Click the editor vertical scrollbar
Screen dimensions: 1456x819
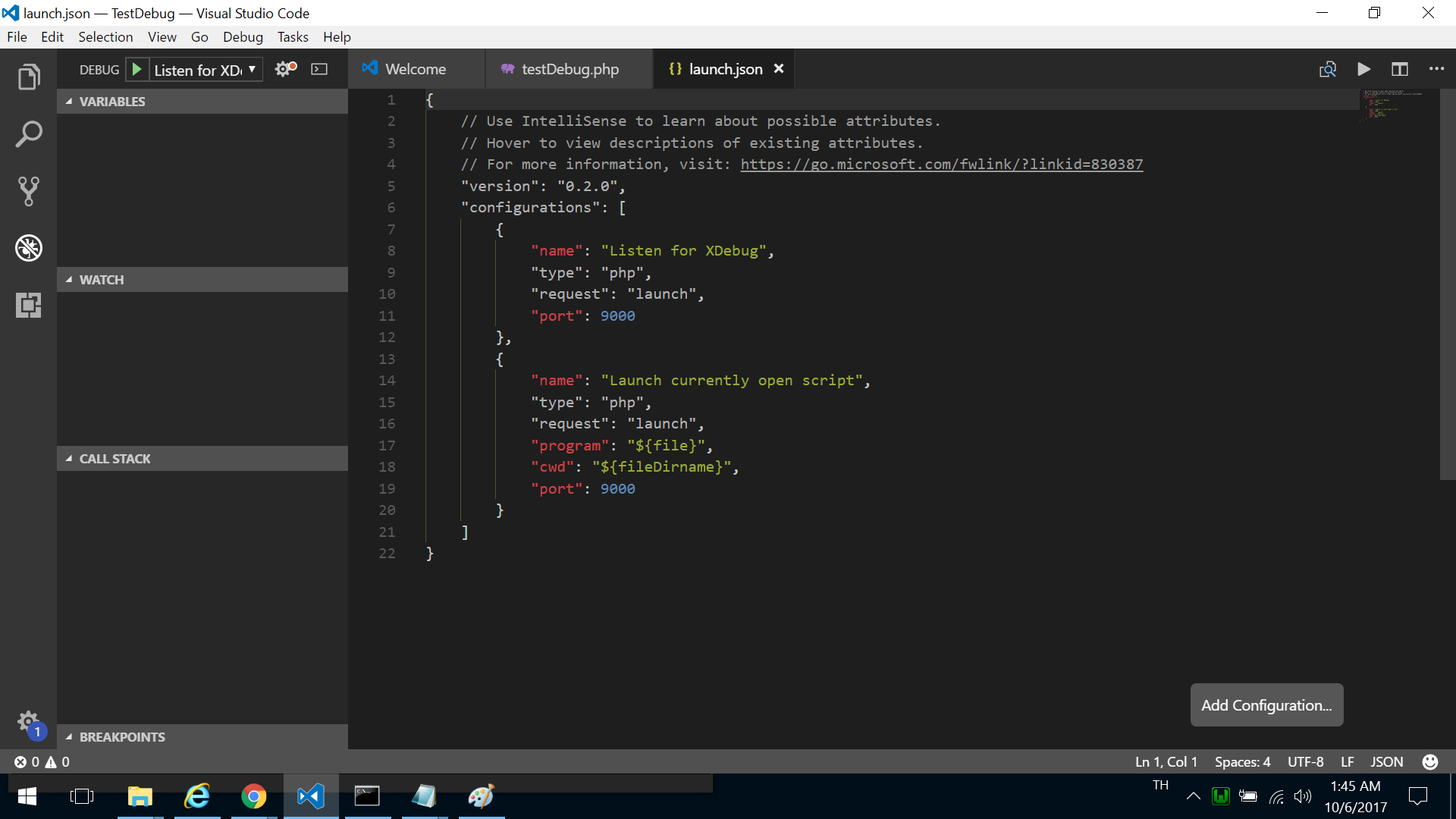tap(1447, 284)
